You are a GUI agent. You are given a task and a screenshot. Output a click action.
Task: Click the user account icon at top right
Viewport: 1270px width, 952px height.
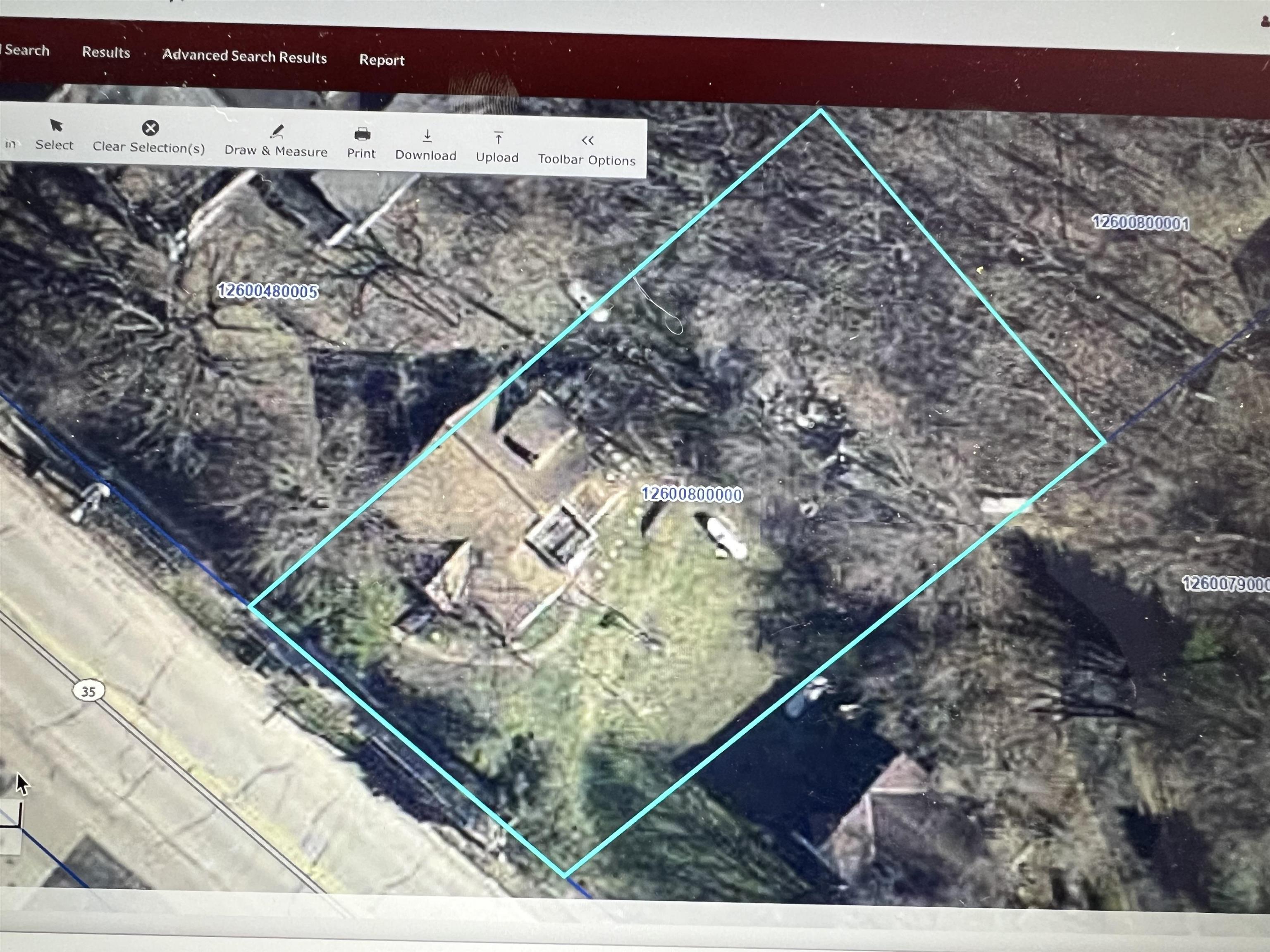tap(1265, 21)
